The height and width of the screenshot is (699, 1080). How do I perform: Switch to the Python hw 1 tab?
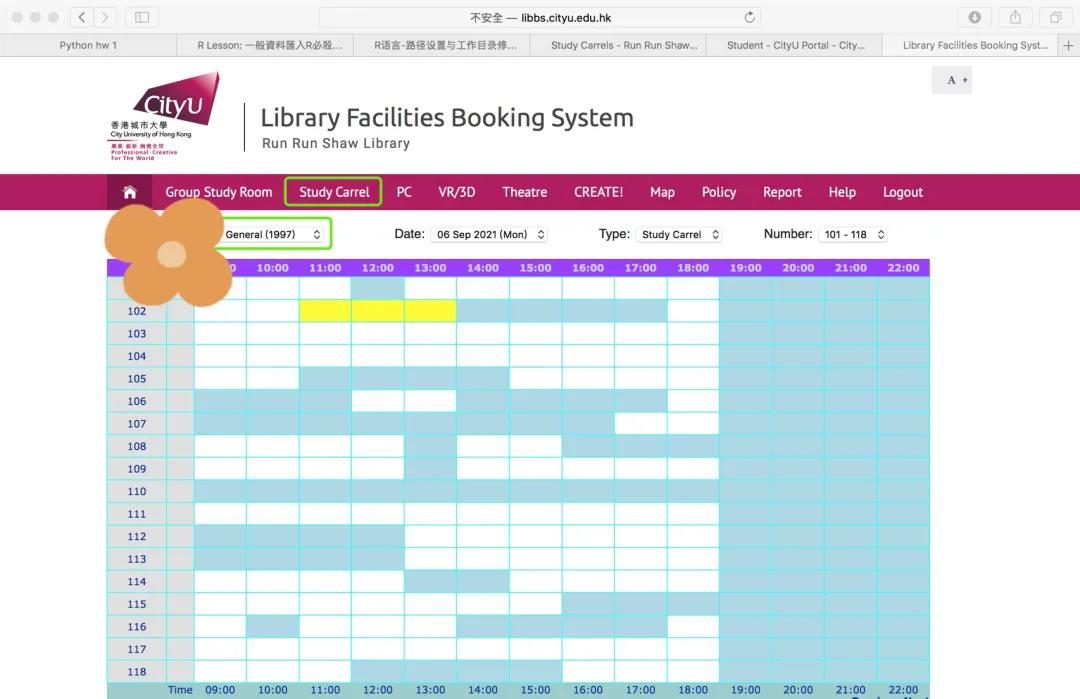88,45
